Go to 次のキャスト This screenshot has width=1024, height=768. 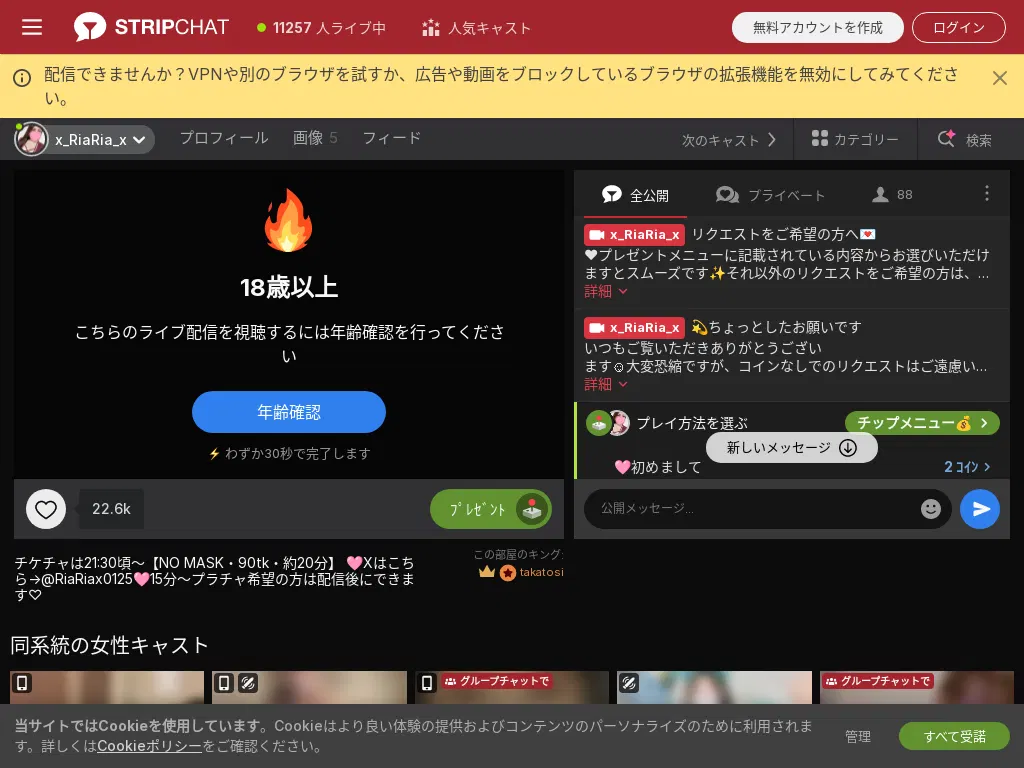pyautogui.click(x=729, y=140)
